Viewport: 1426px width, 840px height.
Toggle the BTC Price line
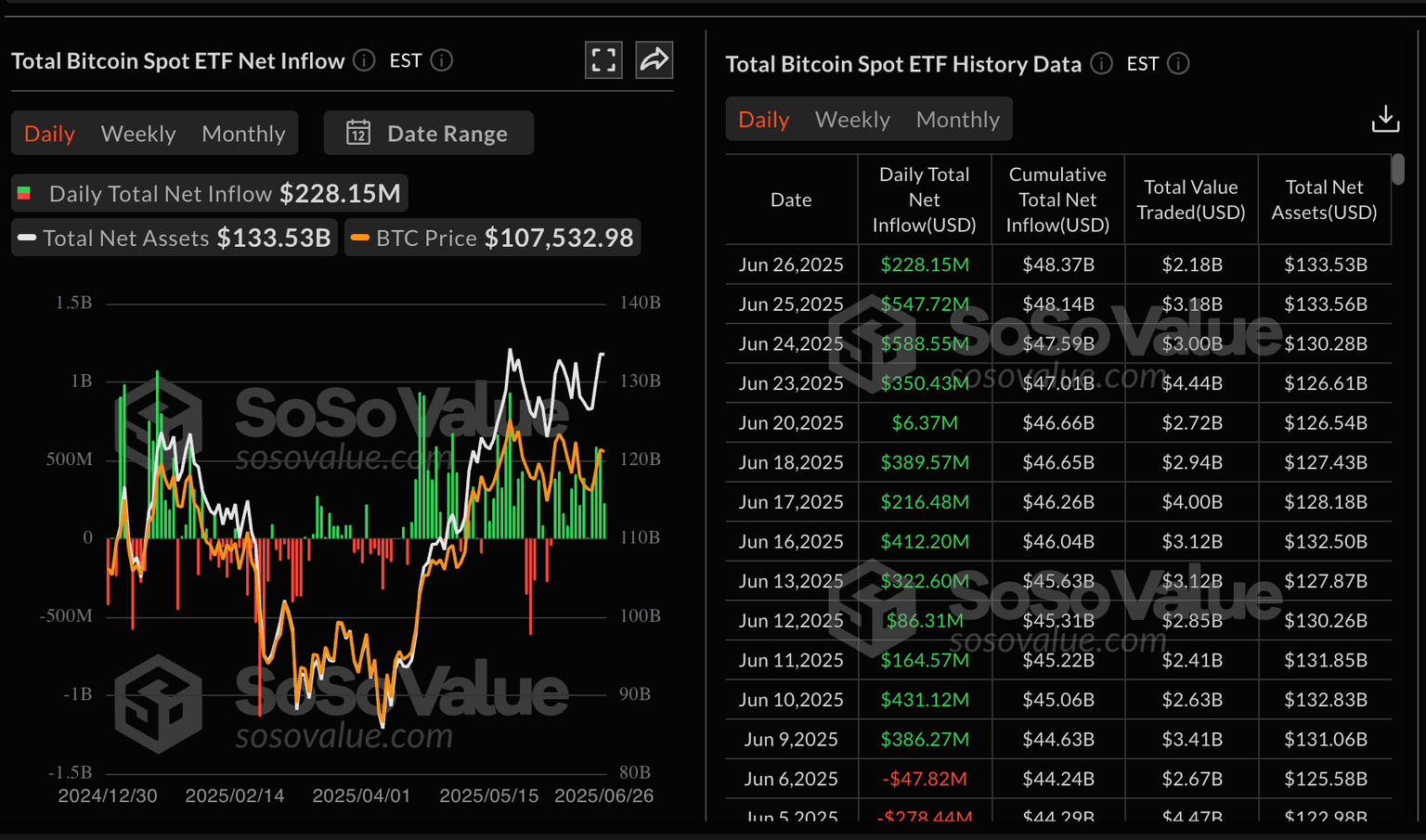pyautogui.click(x=493, y=238)
